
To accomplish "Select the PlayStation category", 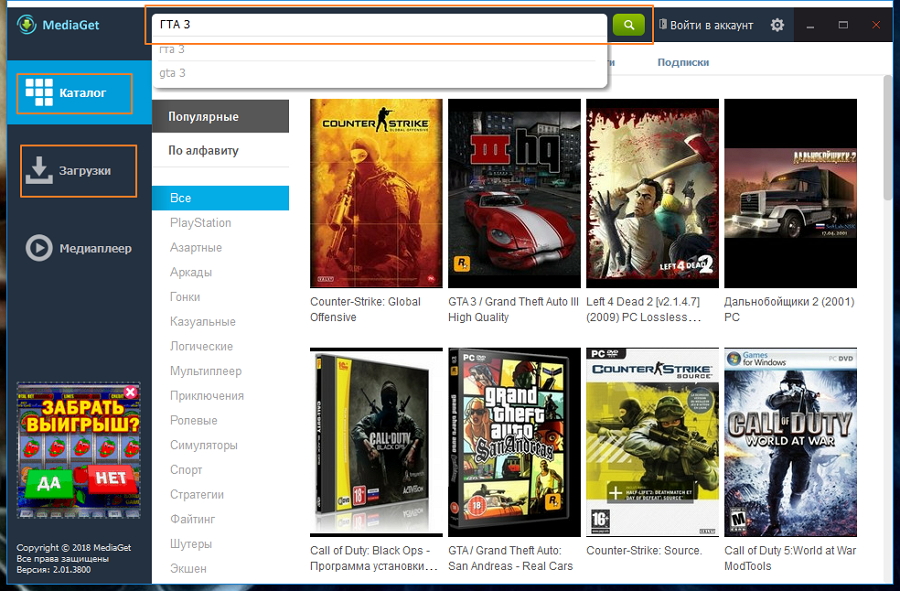I will pyautogui.click(x=200, y=223).
